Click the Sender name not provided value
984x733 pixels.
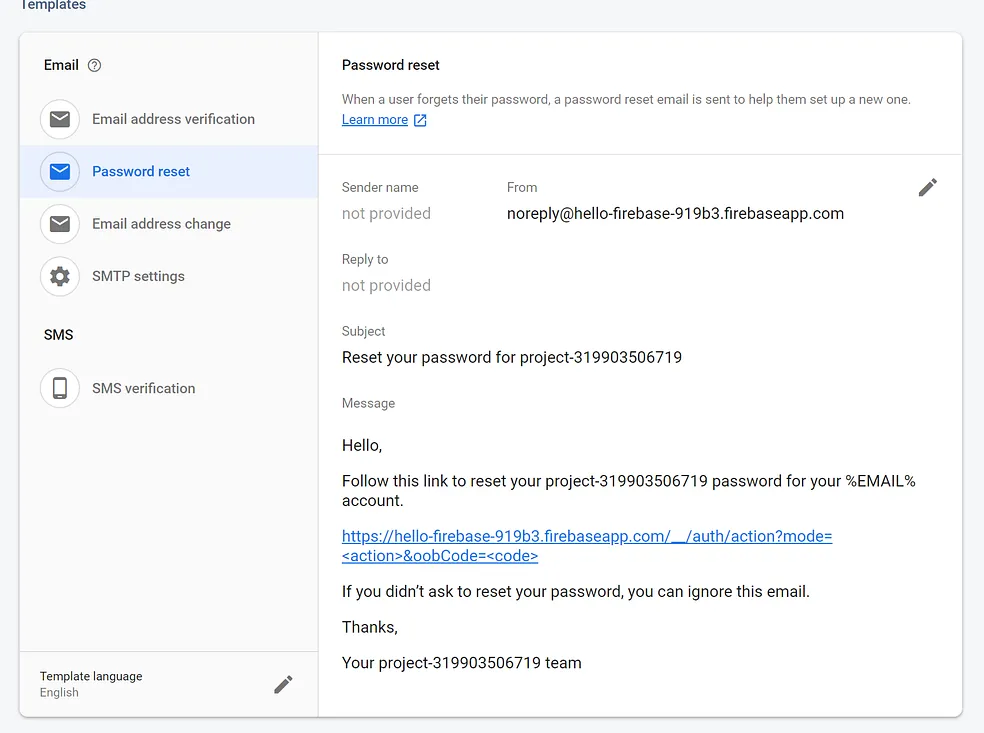point(386,213)
